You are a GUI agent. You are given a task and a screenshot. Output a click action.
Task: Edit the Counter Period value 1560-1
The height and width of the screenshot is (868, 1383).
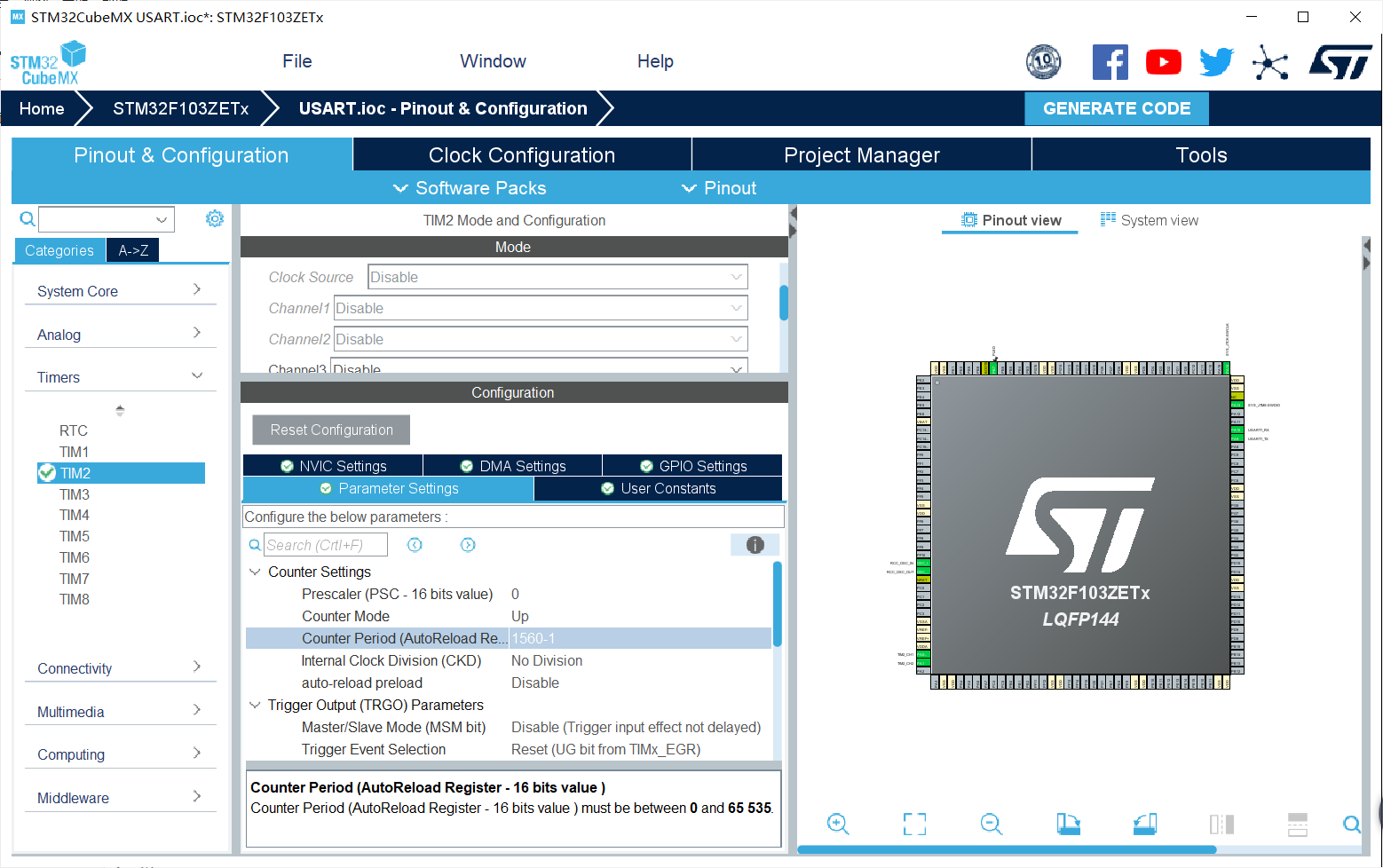click(x=640, y=638)
